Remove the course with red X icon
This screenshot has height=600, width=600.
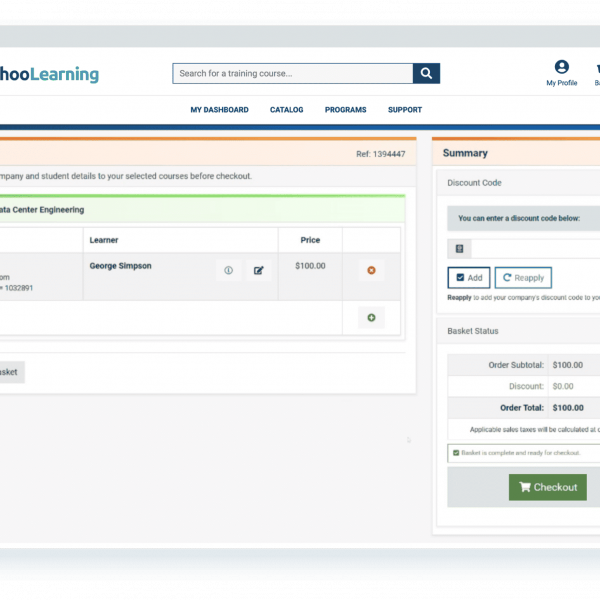pos(371,270)
